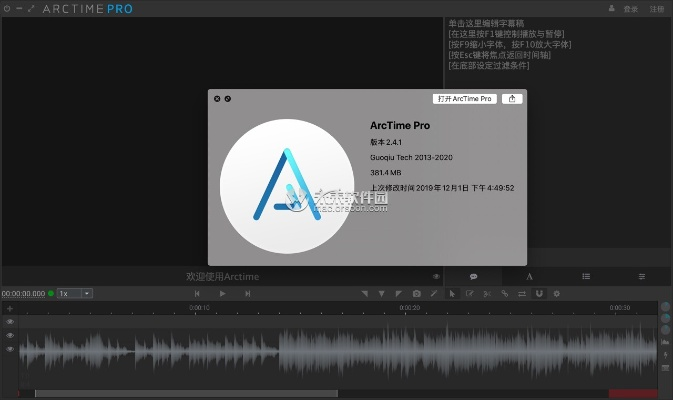Click the fullscreen arrows icon in title bar
Screen dimensions: 673x400
pyautogui.click(x=31, y=8)
